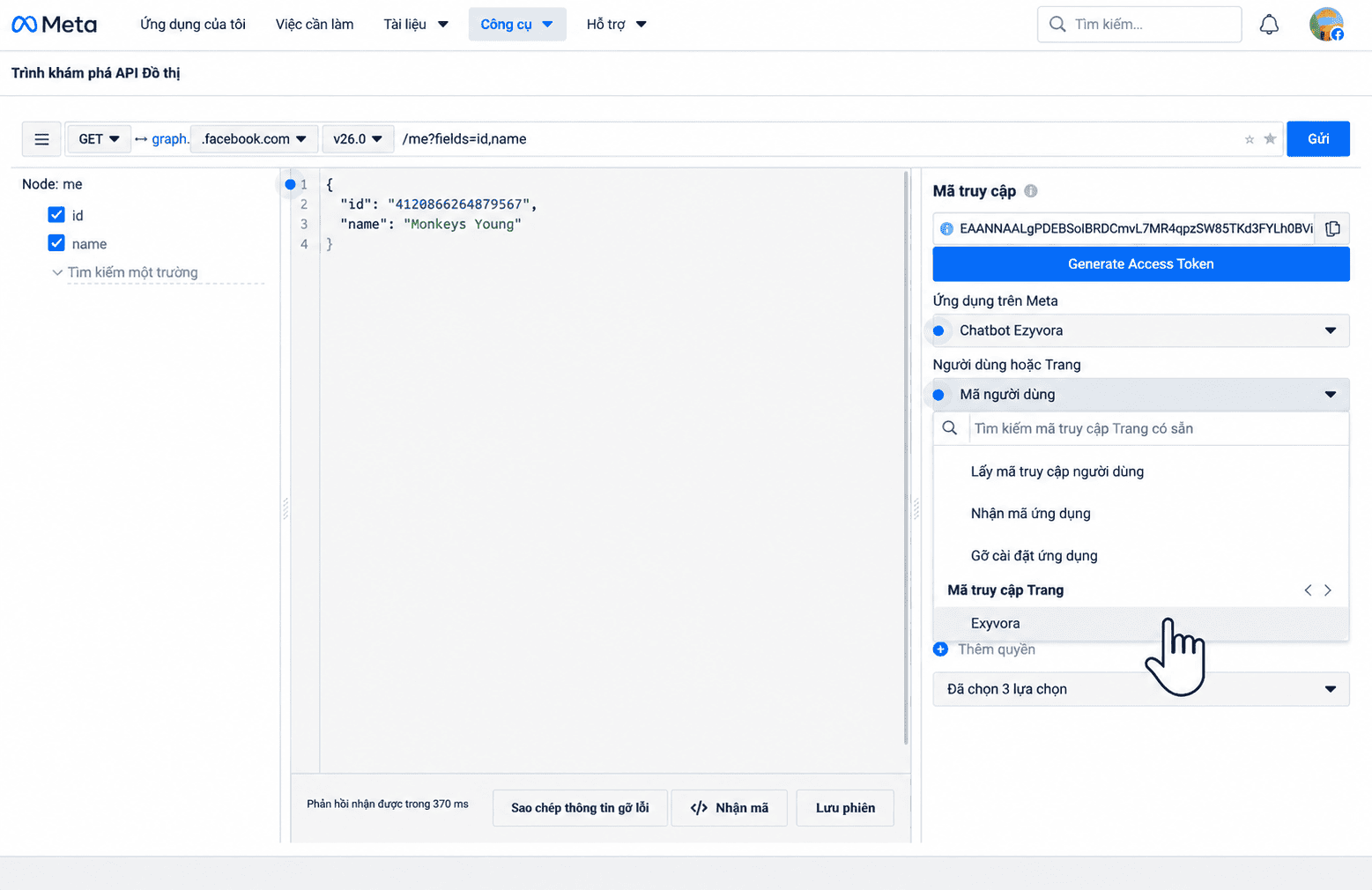Open the Tài liệu menu
1372x890 pixels.
click(416, 25)
